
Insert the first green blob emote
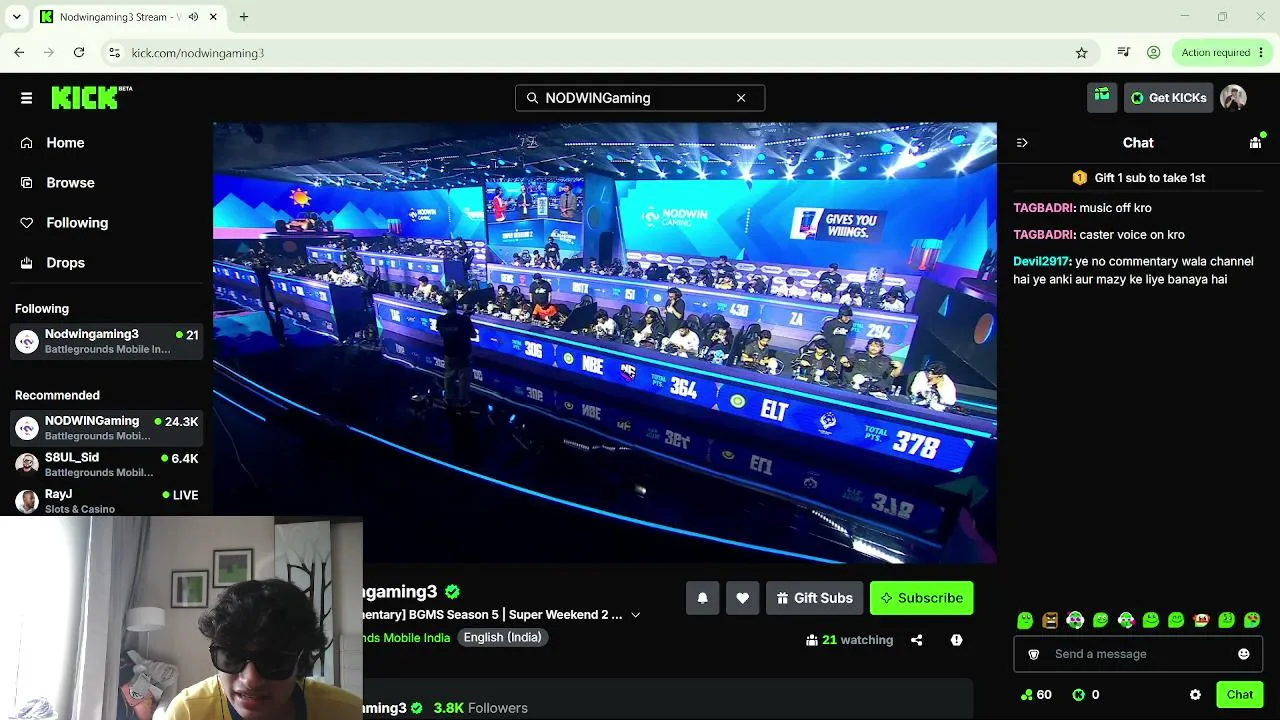click(1025, 620)
